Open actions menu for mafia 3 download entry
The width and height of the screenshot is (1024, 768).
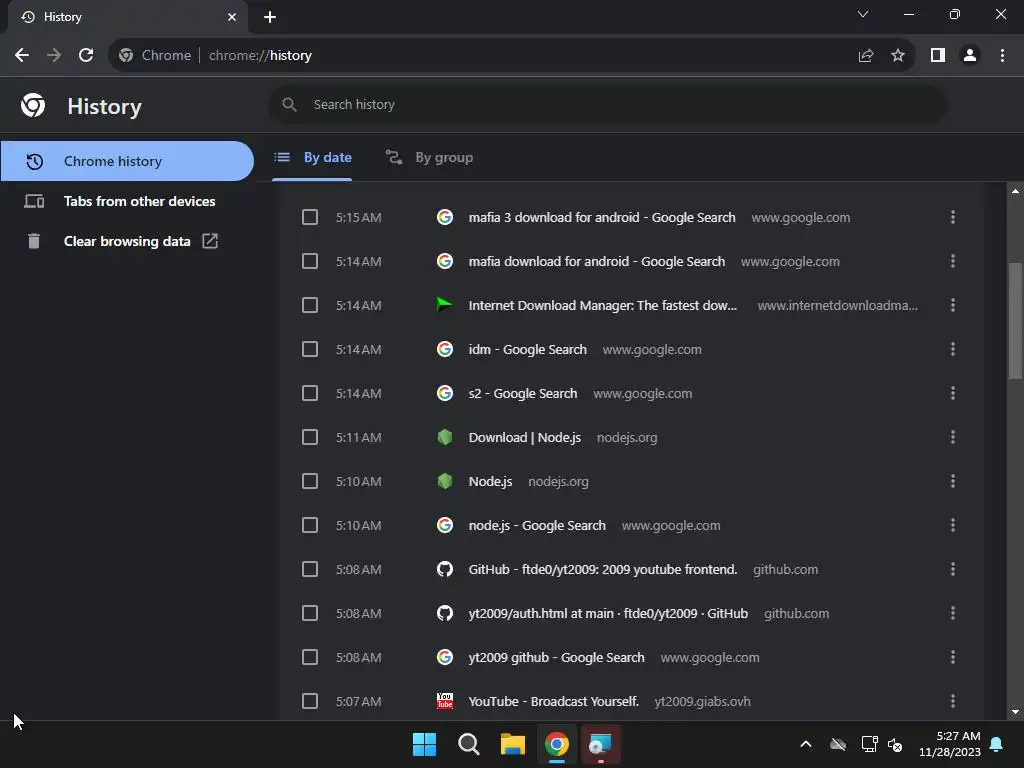coord(953,217)
